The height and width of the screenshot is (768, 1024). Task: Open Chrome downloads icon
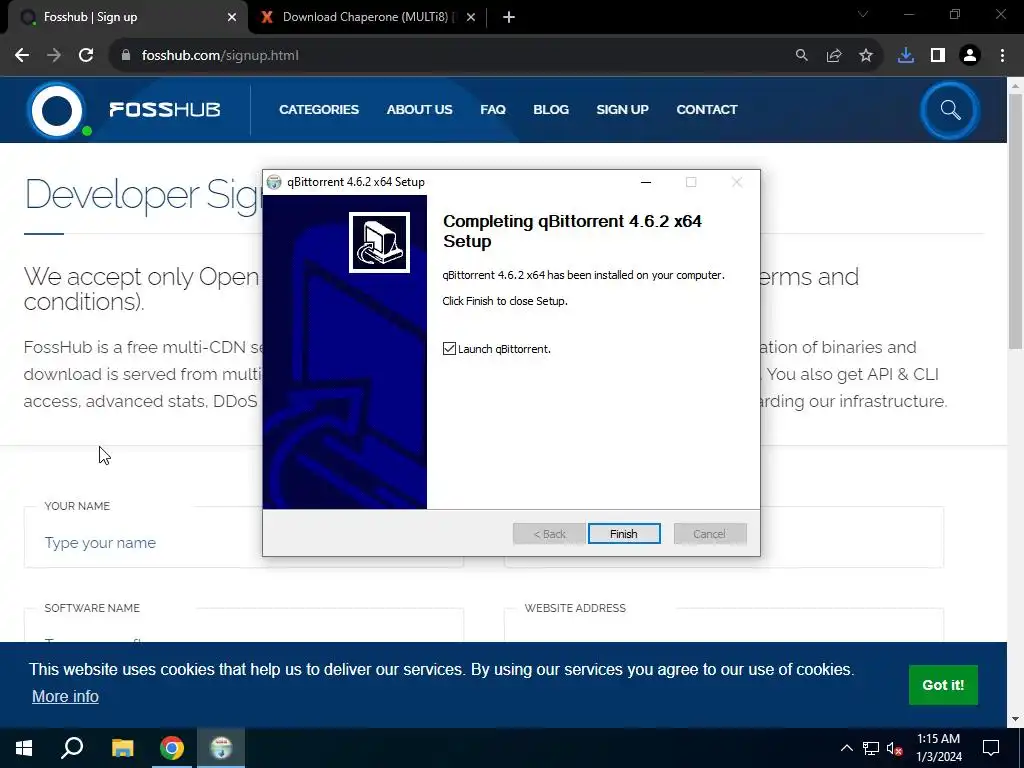(x=906, y=56)
